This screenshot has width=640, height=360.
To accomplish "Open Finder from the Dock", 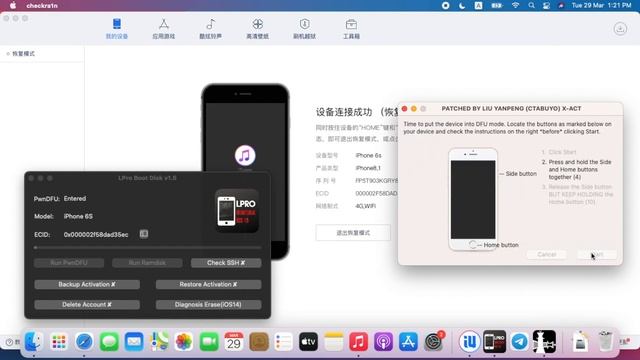I will (x=33, y=342).
